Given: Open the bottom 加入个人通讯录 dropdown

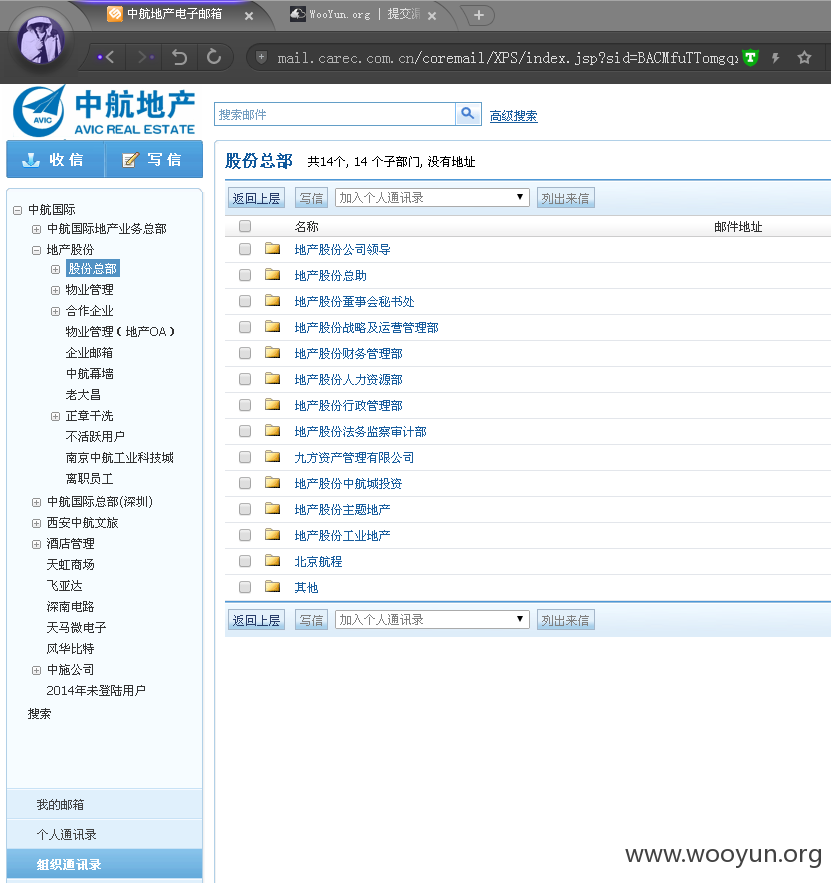Looking at the screenshot, I should (432, 619).
